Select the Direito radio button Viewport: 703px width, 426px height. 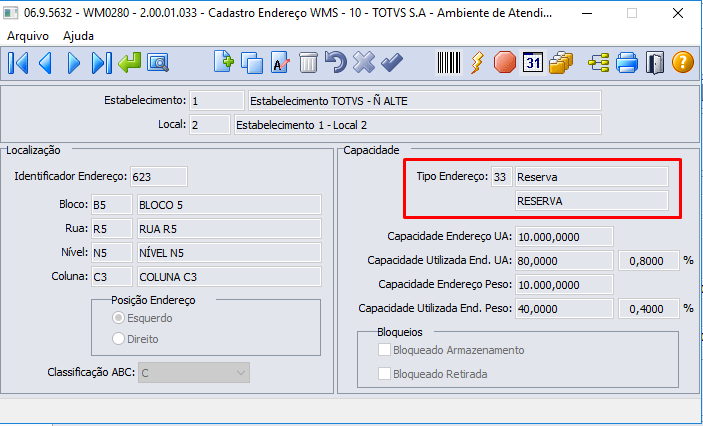tap(118, 339)
